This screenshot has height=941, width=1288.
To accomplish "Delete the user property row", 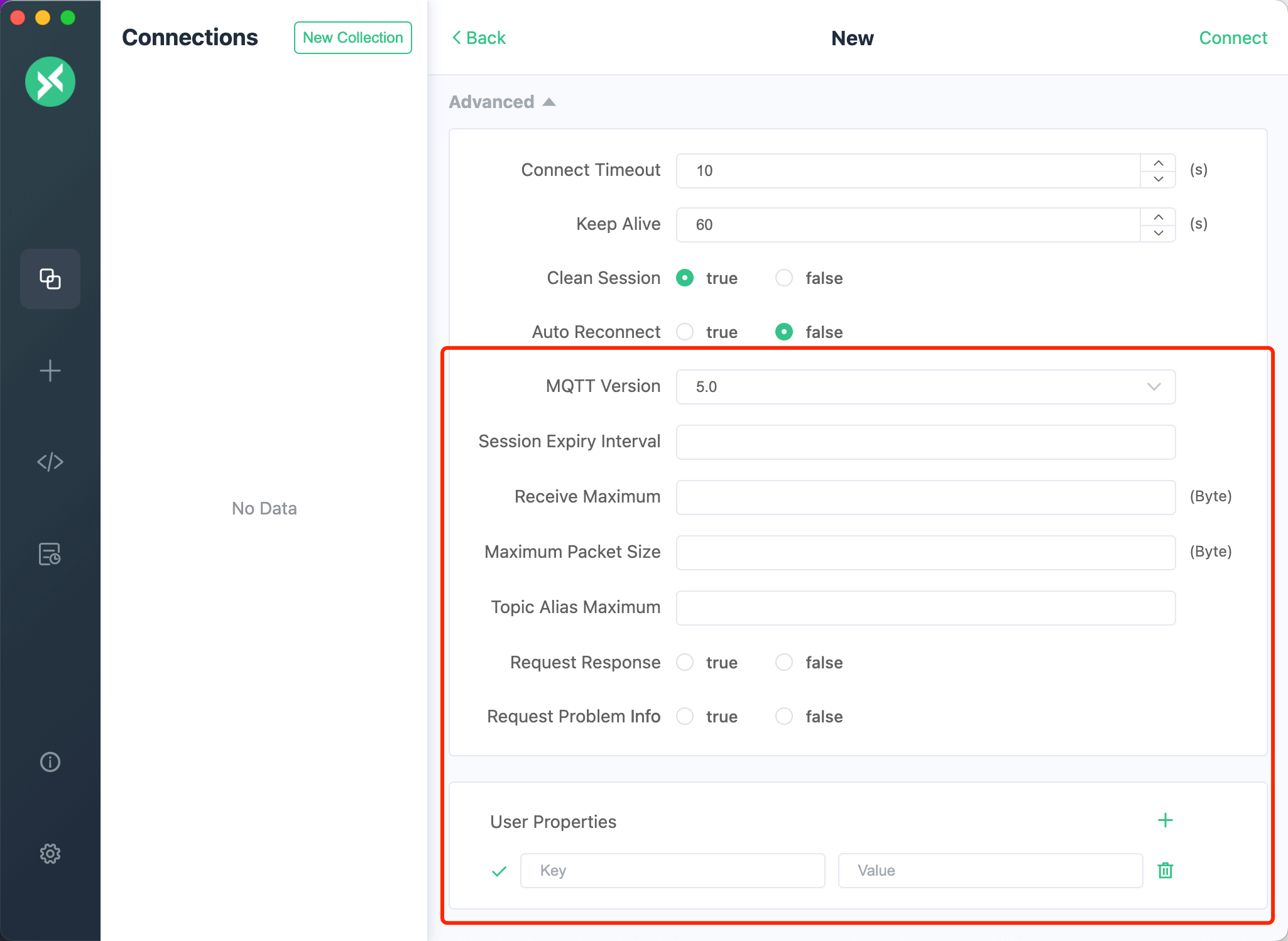I will click(1165, 871).
